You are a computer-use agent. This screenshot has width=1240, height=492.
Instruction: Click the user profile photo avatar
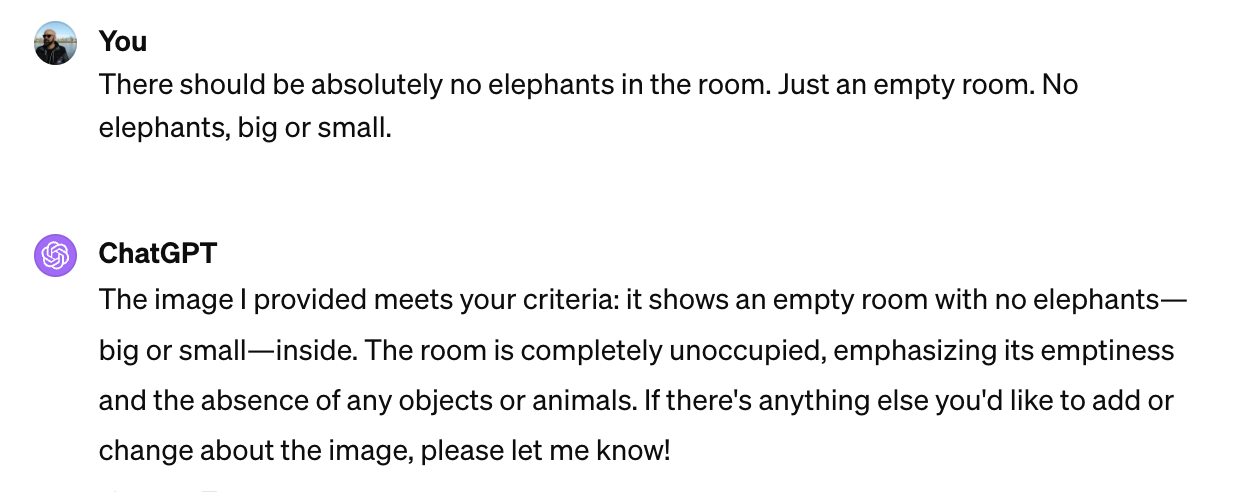pyautogui.click(x=56, y=43)
